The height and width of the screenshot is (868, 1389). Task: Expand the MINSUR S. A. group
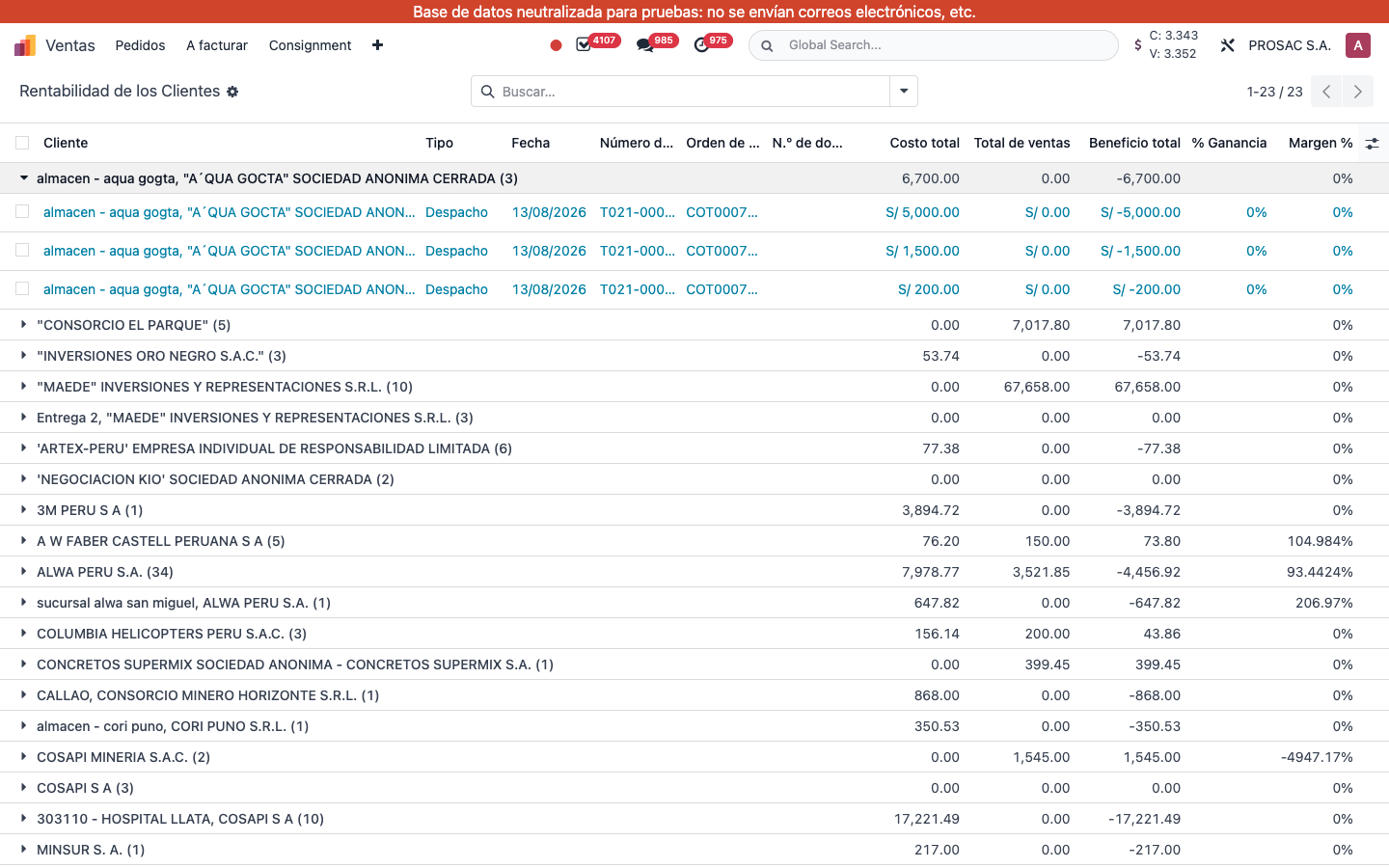click(23, 850)
